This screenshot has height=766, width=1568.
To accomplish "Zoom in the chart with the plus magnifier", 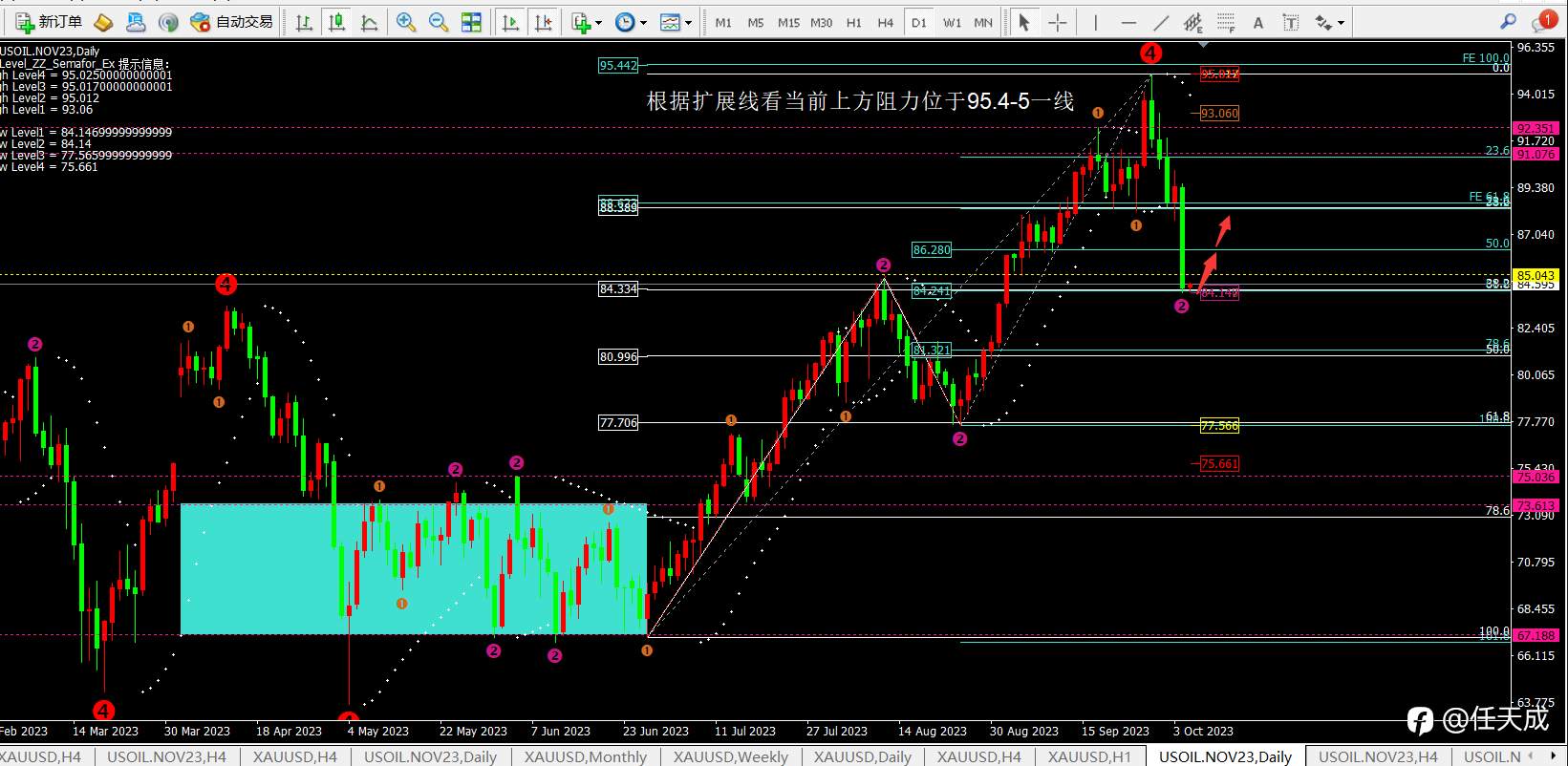I will pyautogui.click(x=406, y=22).
